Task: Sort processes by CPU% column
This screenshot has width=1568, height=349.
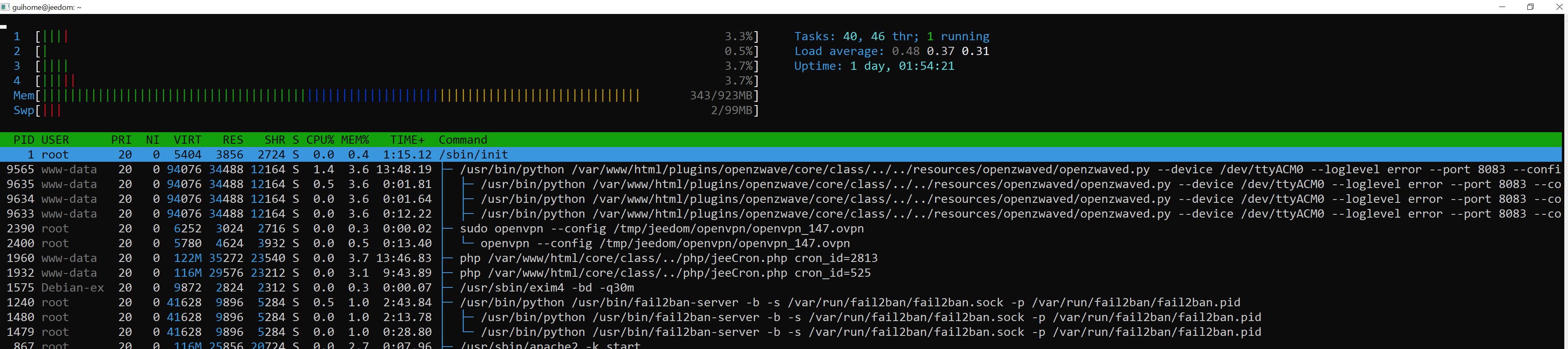Action: click(x=320, y=140)
